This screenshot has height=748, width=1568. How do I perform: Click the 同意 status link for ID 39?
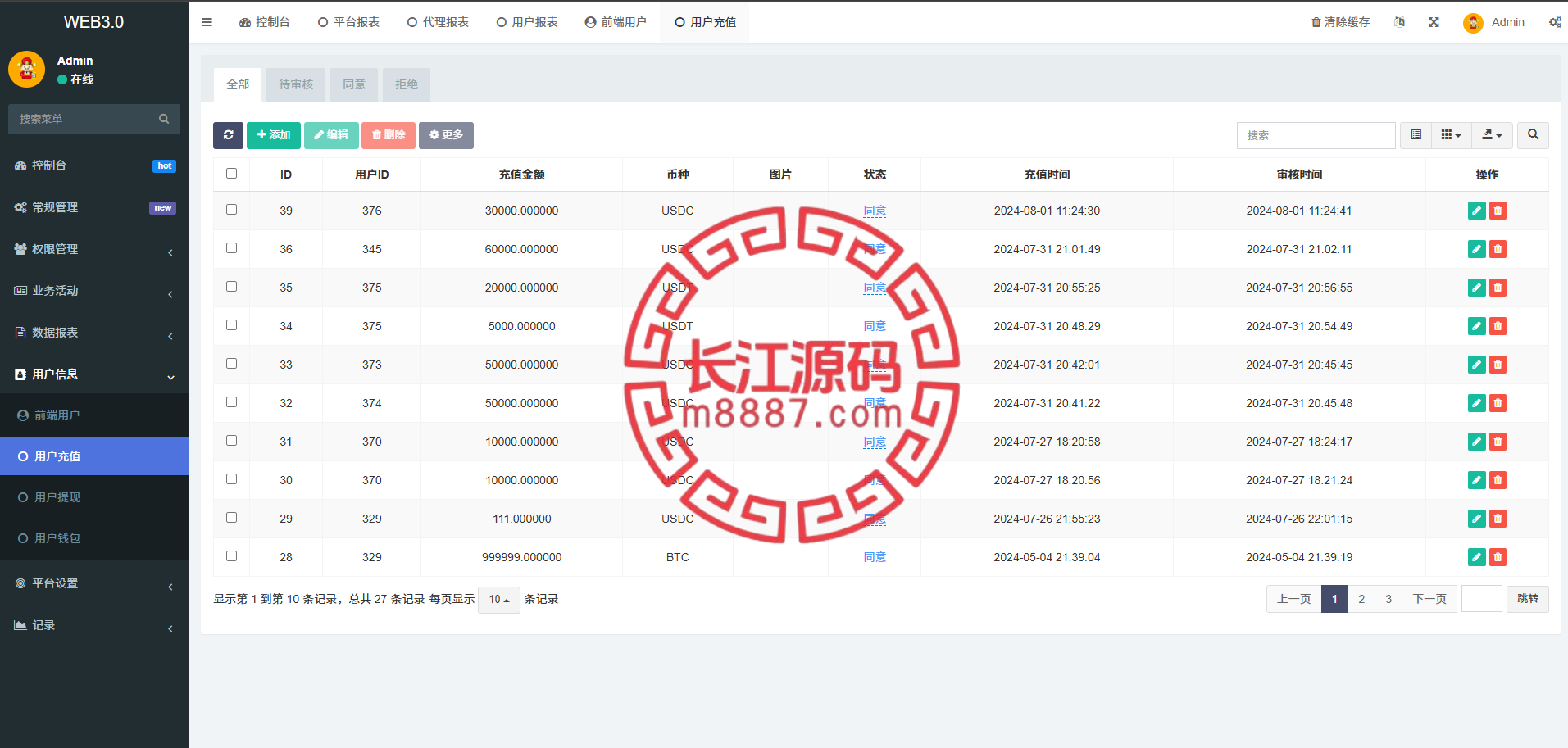point(875,211)
